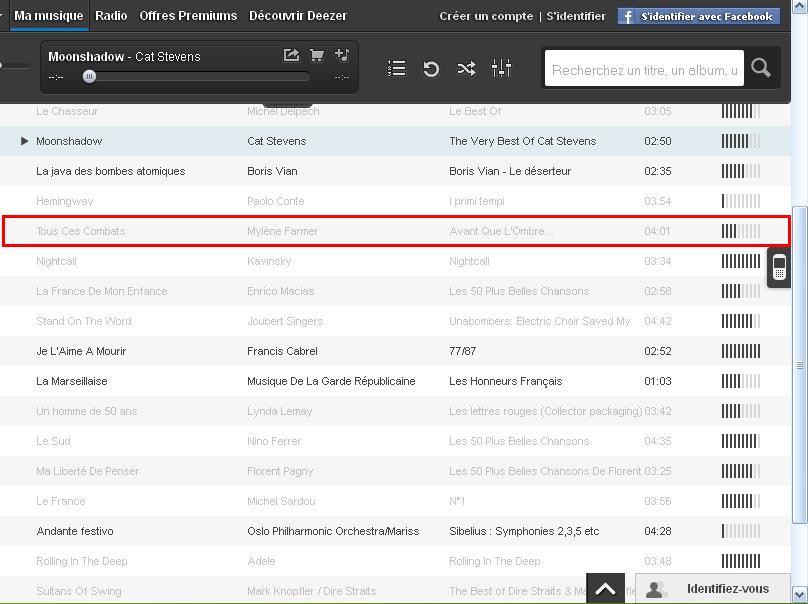Click the track seek bar
Screen dimensions: 808x604
(x=198, y=77)
